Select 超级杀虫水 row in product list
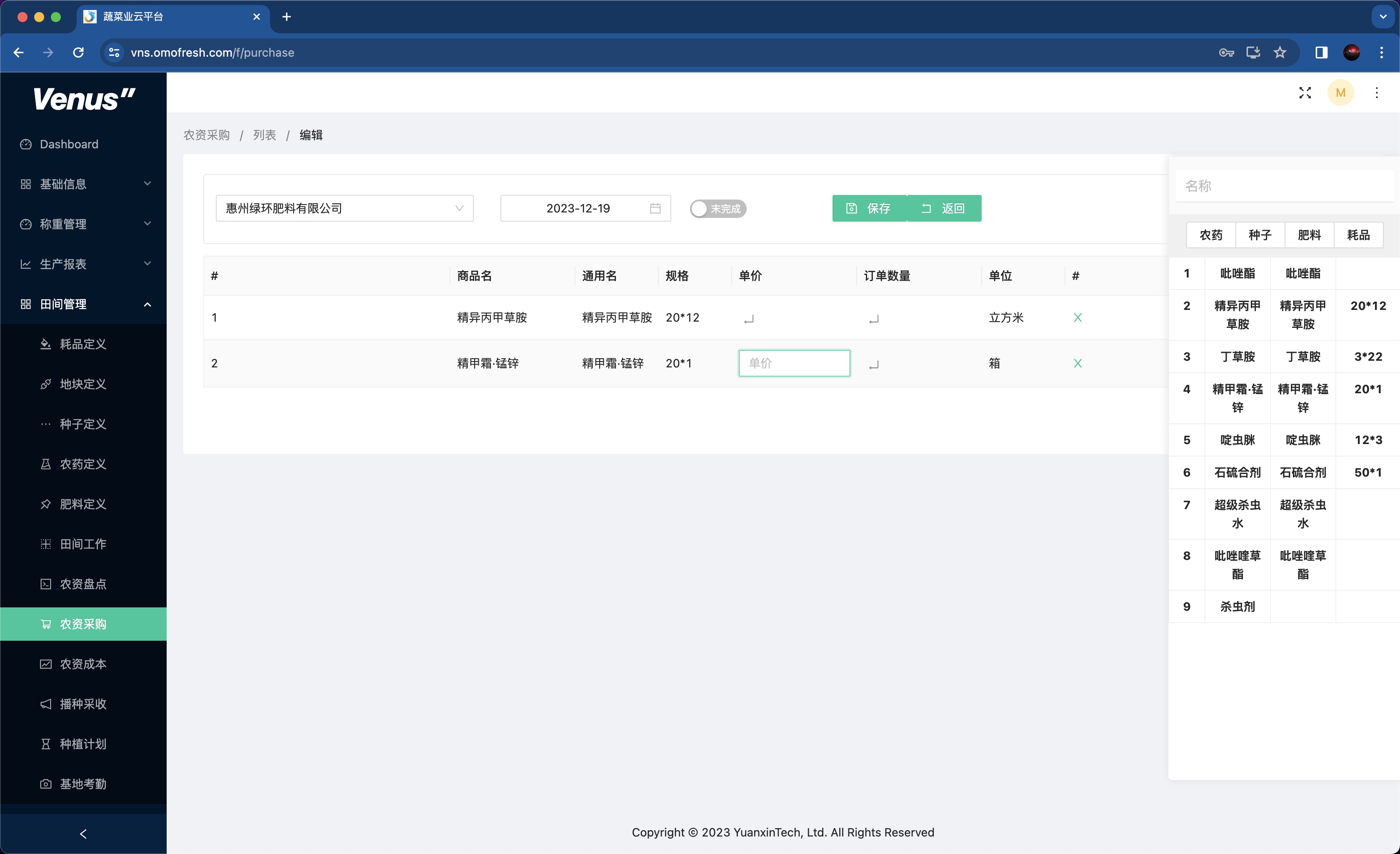The height and width of the screenshot is (854, 1400). [1284, 514]
